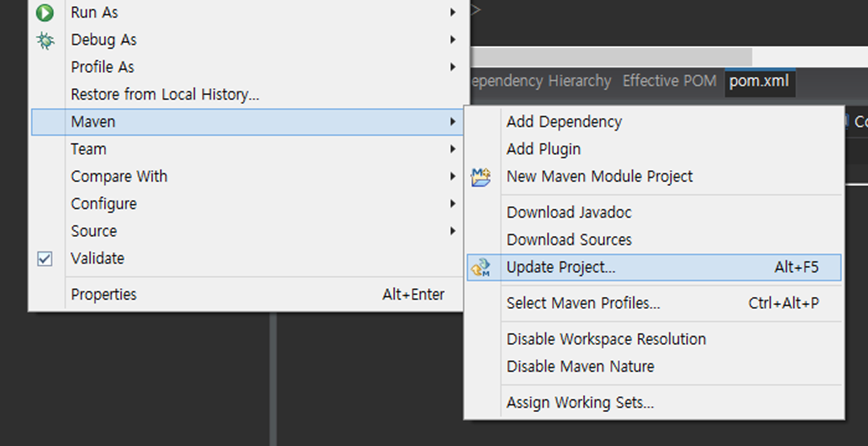Expand the Profile As submenu arrow
Viewport: 868px width, 446px height.
(453, 67)
